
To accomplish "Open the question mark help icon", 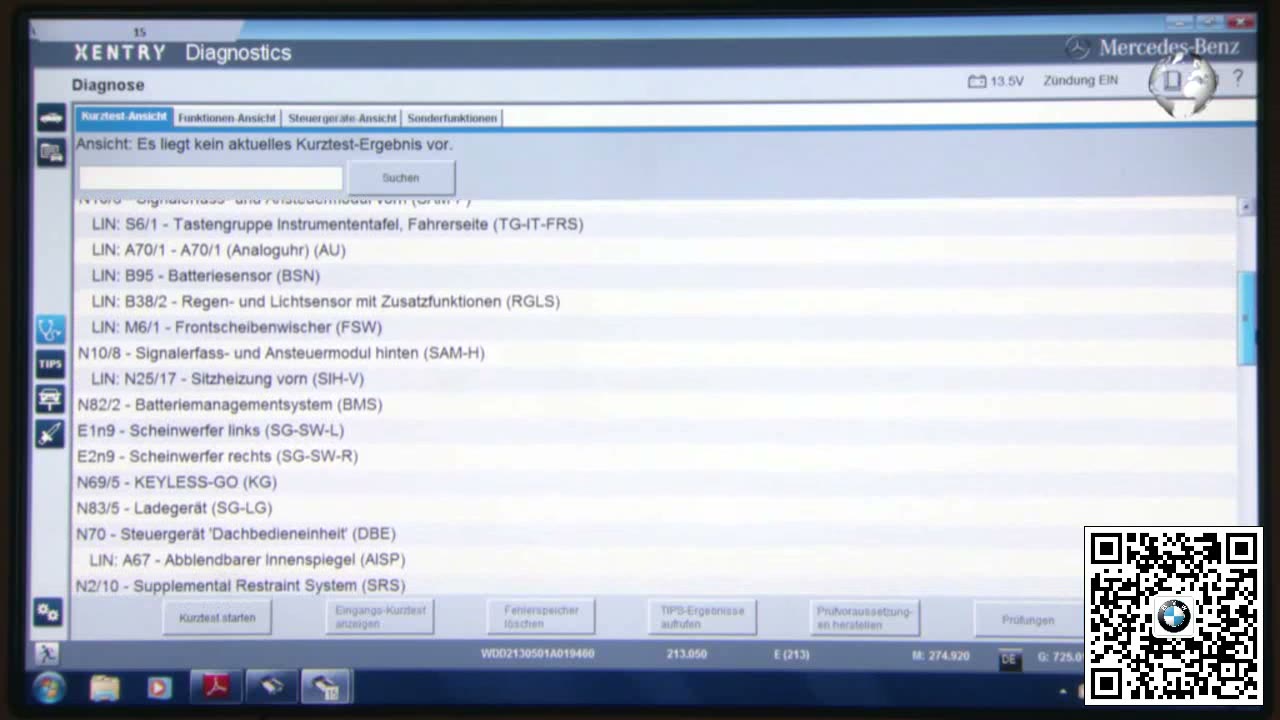I will click(1237, 78).
